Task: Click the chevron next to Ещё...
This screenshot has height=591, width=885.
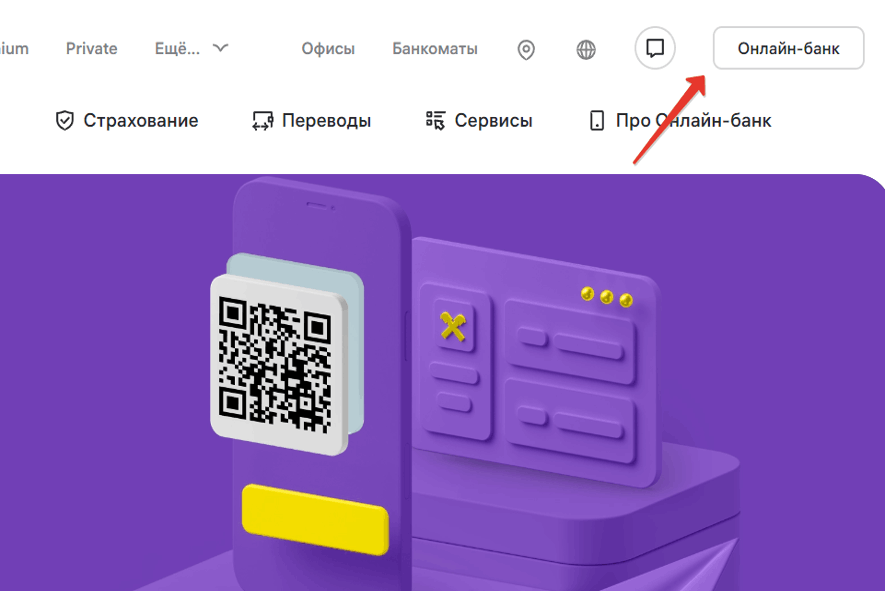Action: pyautogui.click(x=219, y=47)
